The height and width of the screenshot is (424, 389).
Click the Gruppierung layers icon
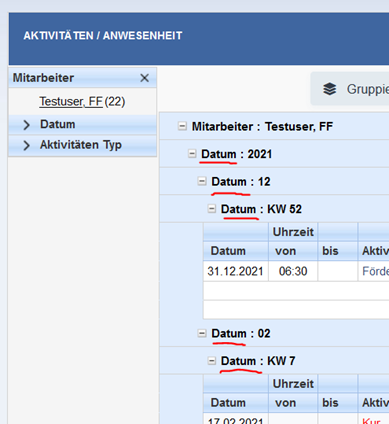(x=330, y=89)
